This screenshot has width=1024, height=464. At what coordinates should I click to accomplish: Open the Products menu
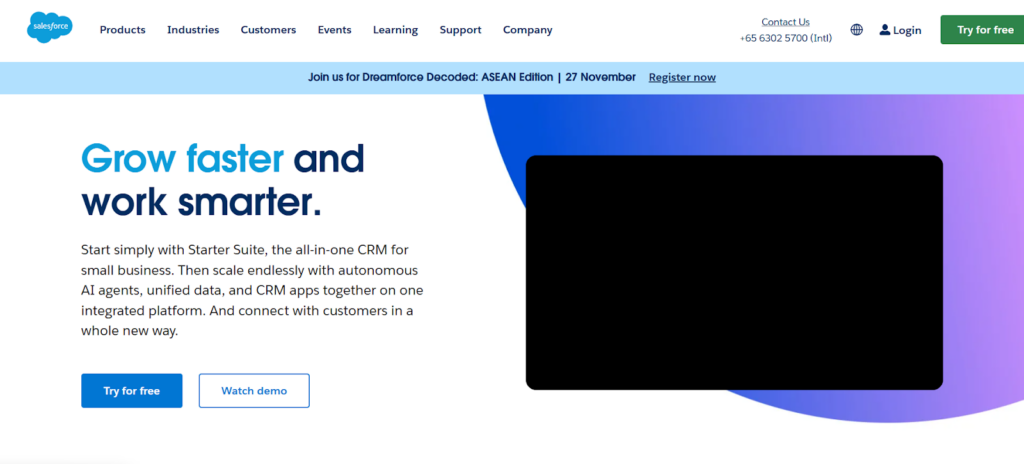(x=122, y=30)
